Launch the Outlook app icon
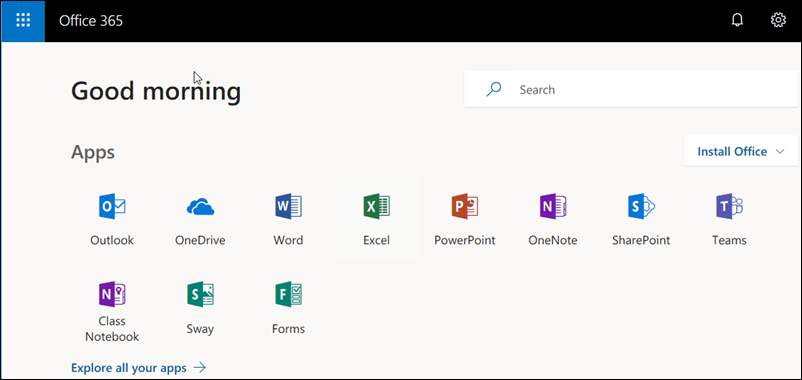The width and height of the screenshot is (802, 380). [x=112, y=207]
